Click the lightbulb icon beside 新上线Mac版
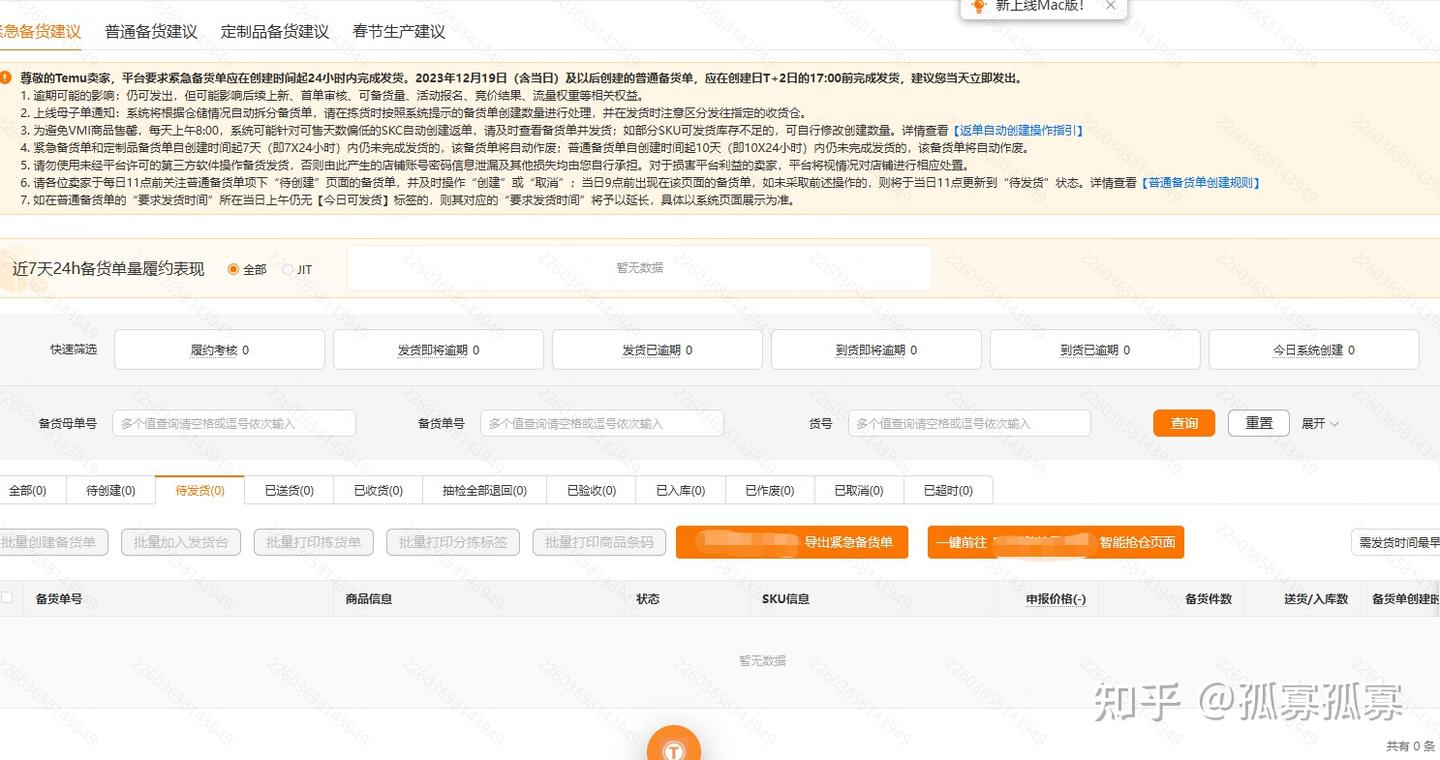The image size is (1440, 760). pyautogui.click(x=981, y=8)
